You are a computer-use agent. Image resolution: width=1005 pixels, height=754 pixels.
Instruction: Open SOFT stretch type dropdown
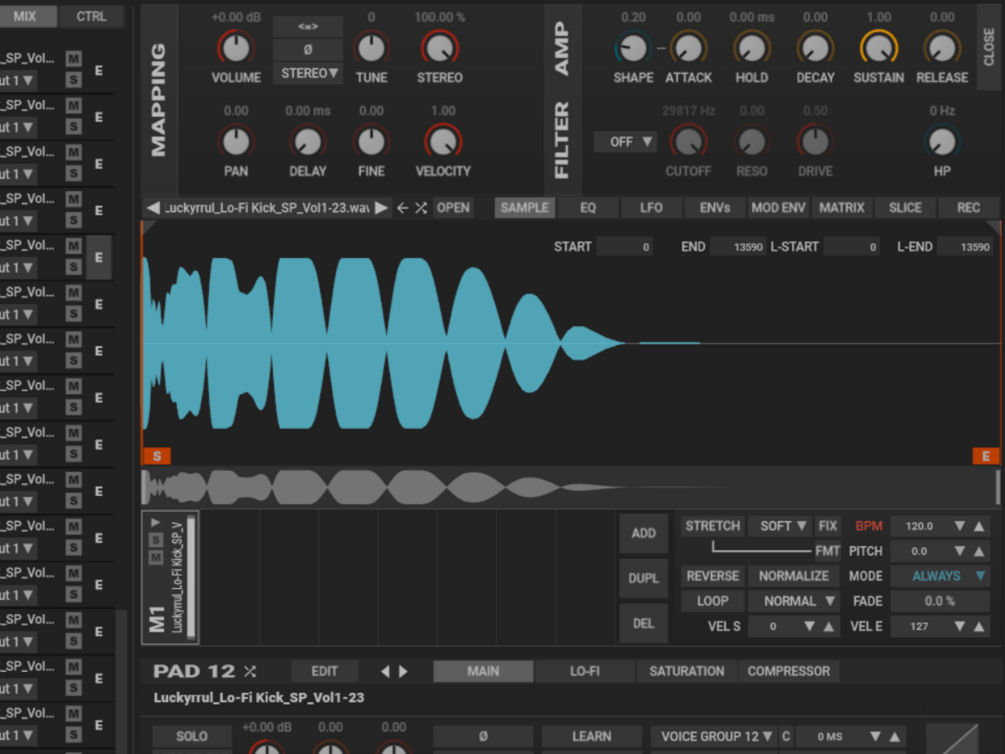pyautogui.click(x=781, y=526)
